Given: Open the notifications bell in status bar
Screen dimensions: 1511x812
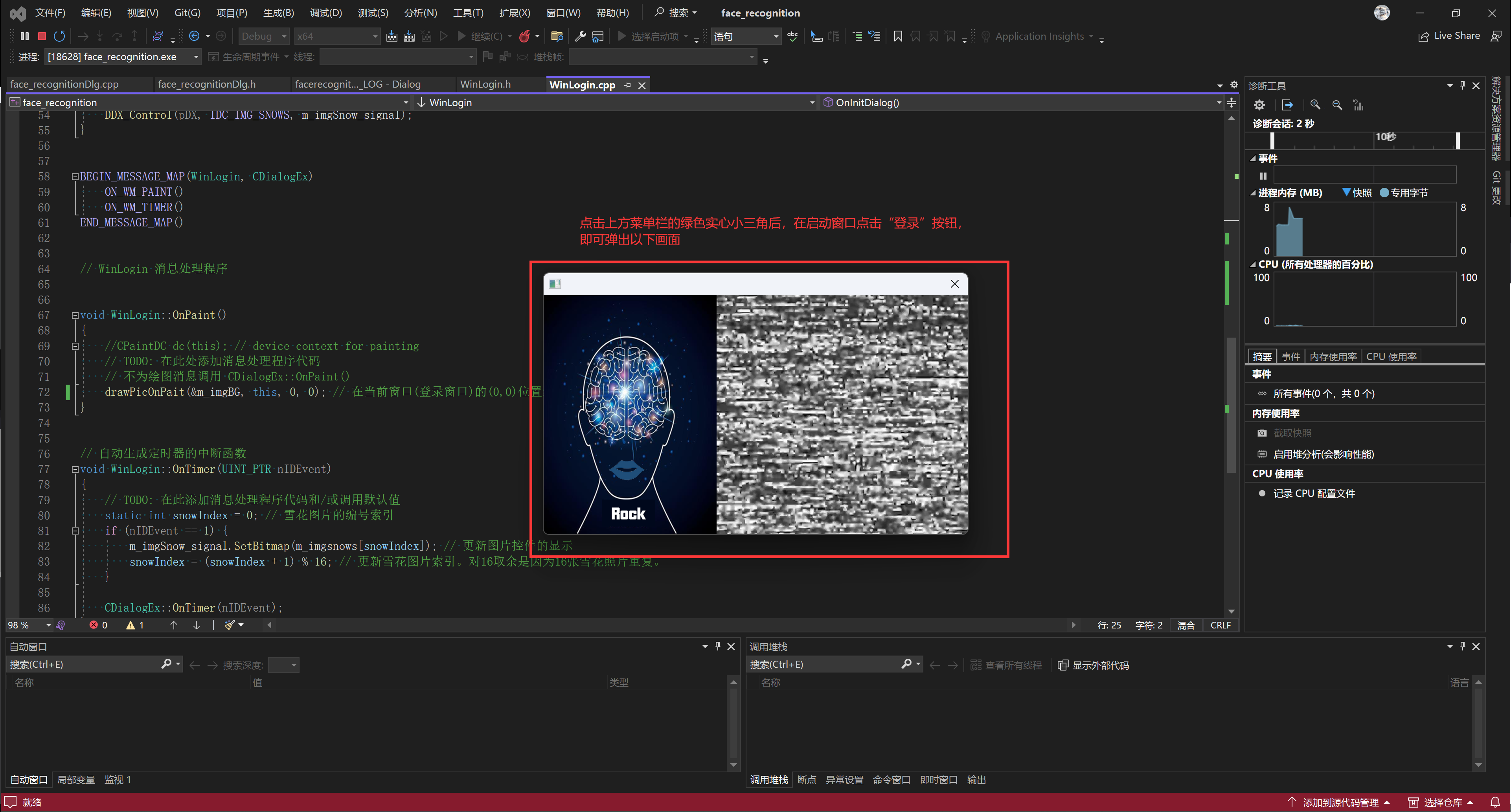Looking at the screenshot, I should pos(1495,802).
